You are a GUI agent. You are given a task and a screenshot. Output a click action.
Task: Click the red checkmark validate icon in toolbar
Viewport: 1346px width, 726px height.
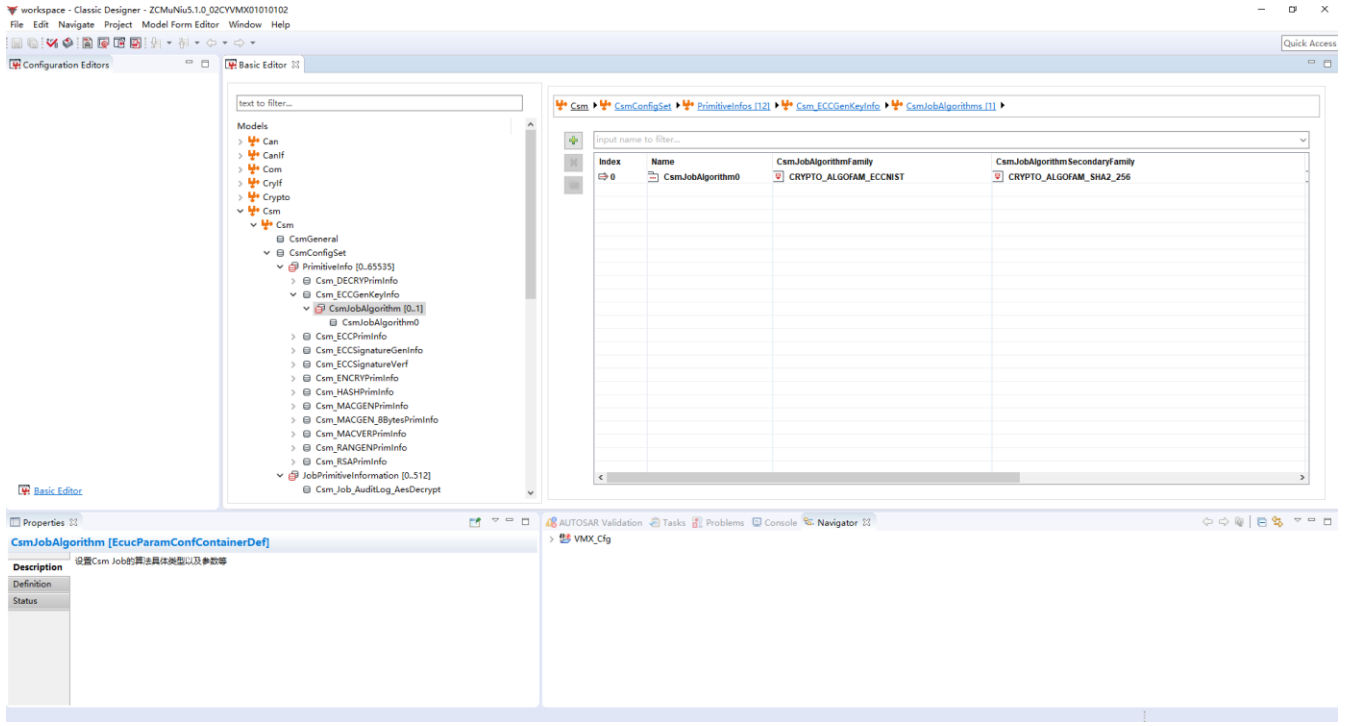coord(51,43)
